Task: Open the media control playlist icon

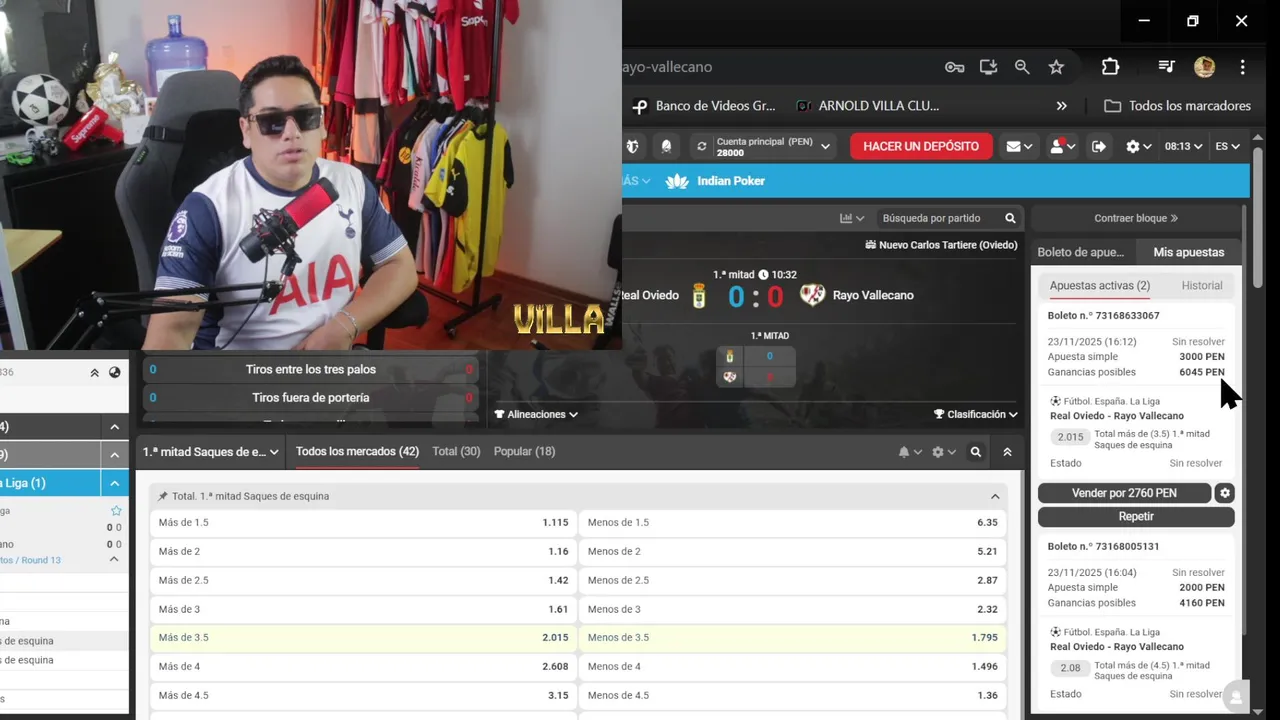Action: 1166,67
